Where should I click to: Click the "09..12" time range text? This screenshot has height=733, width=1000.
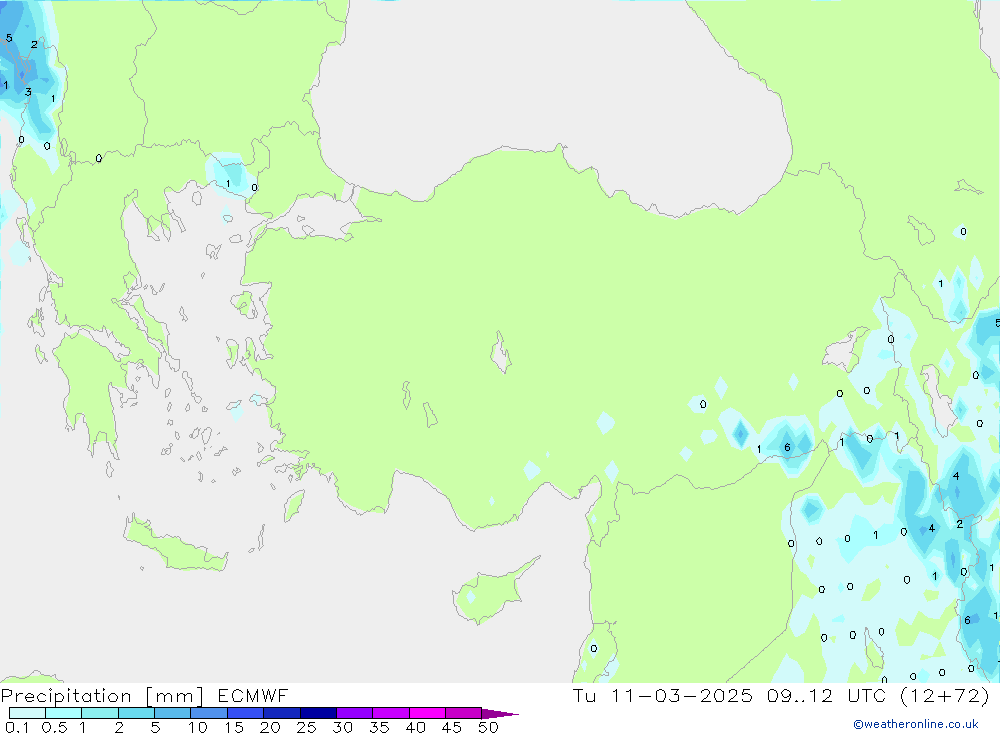tap(800, 695)
